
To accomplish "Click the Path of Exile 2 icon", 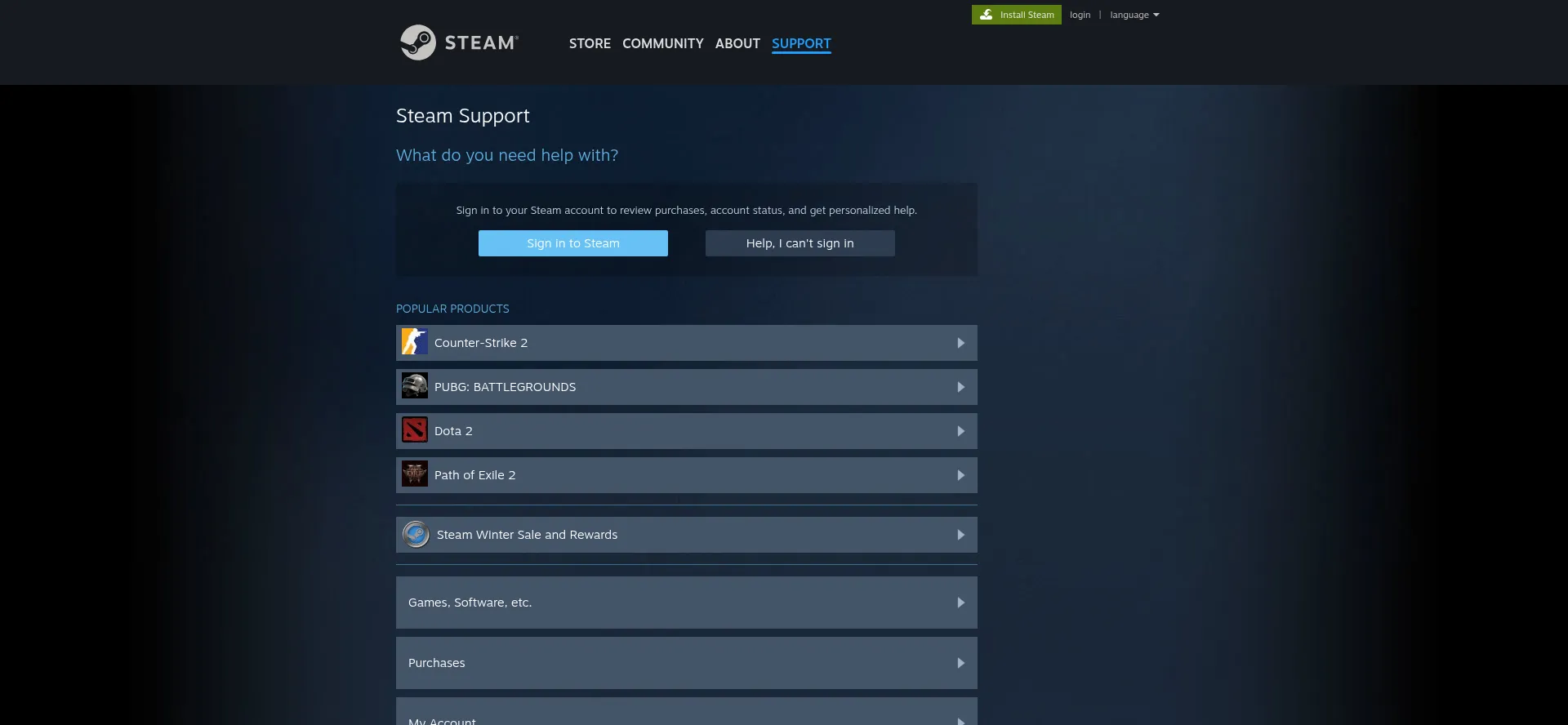I will point(415,475).
